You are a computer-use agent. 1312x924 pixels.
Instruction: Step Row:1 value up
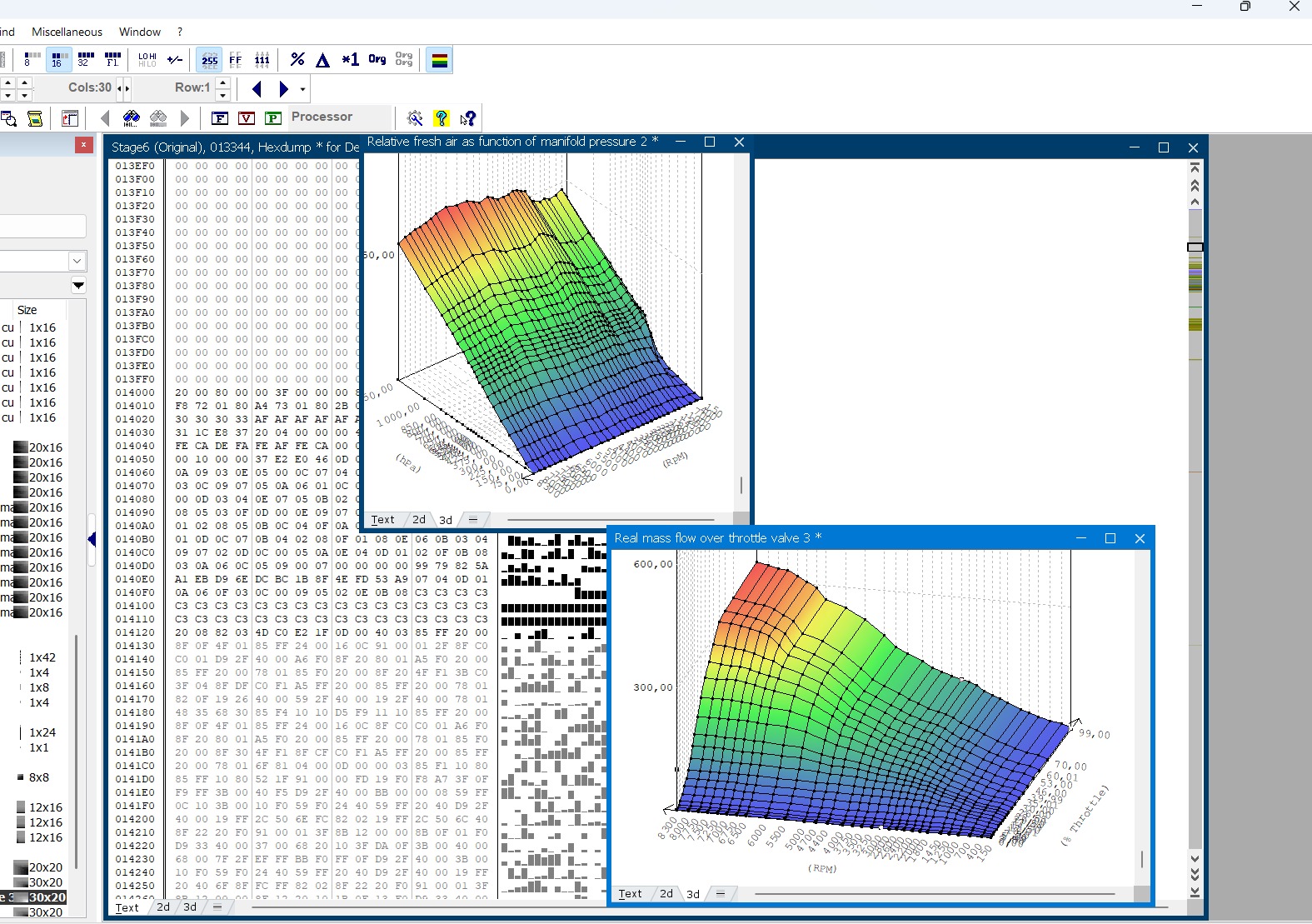[x=222, y=82]
